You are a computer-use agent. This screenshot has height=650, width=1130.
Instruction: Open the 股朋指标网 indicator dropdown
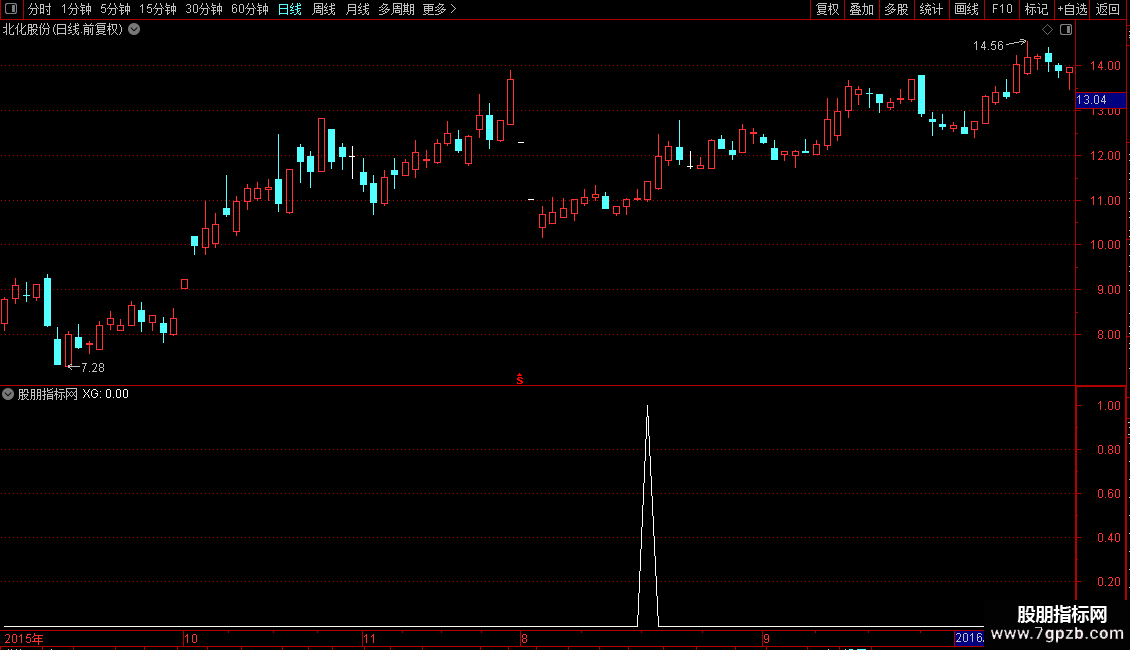click(8, 394)
